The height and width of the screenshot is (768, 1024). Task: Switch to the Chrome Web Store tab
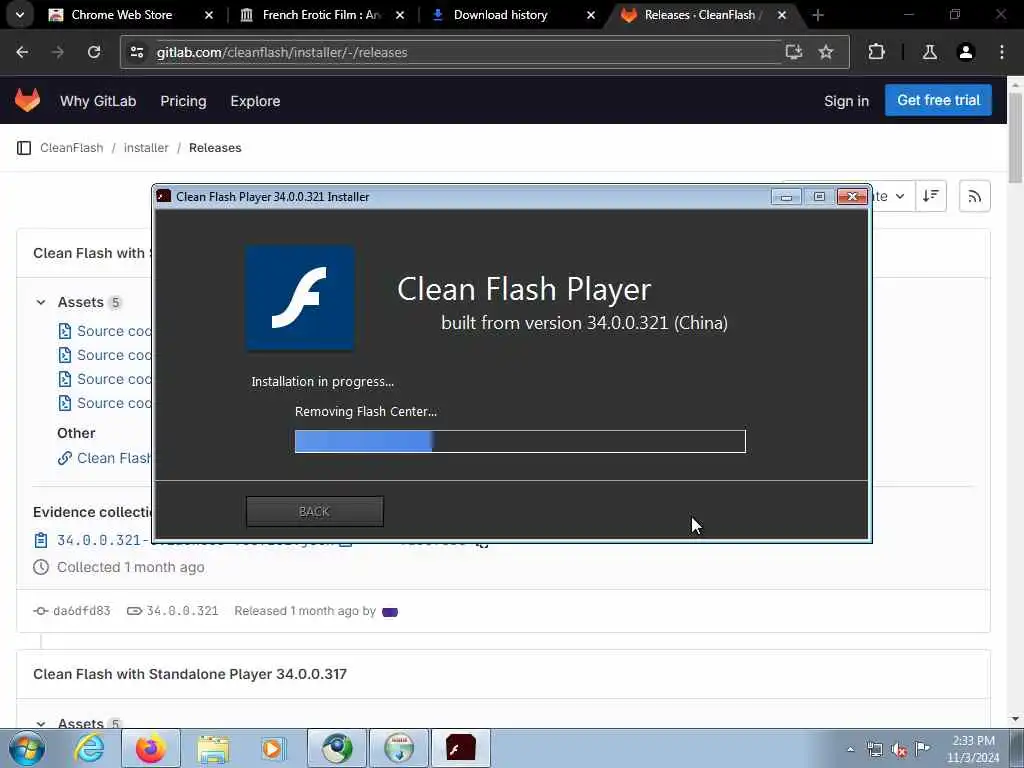coord(122,14)
